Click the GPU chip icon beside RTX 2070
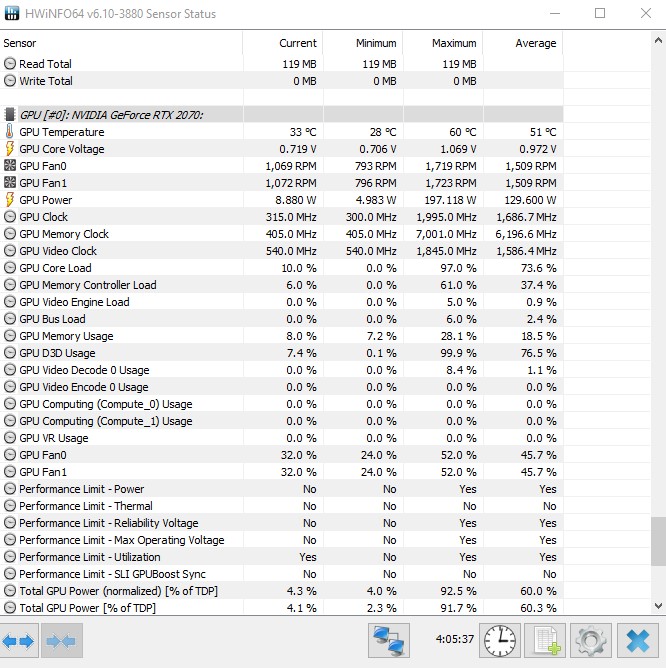The image size is (666, 668). pos(9,115)
